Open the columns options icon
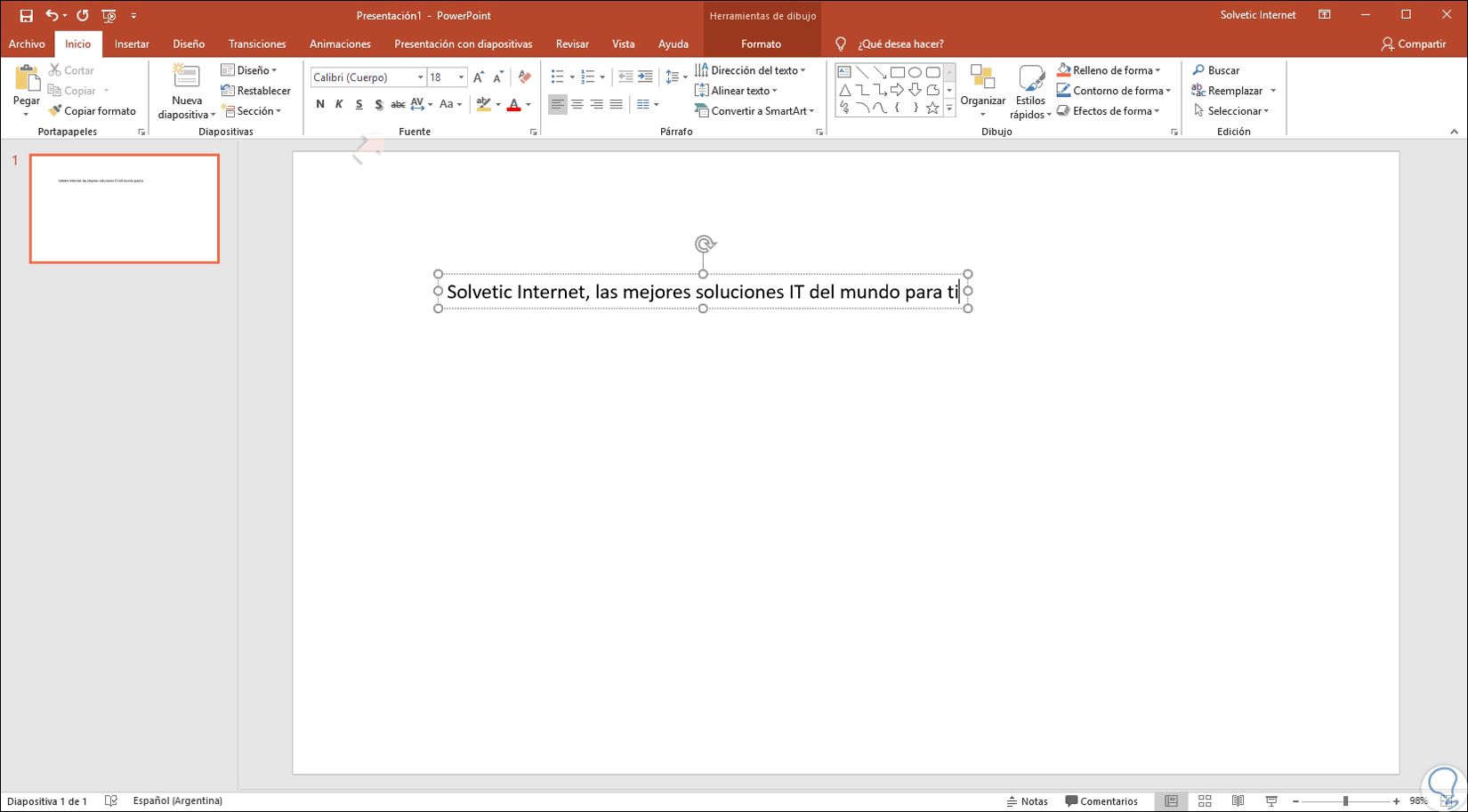 [x=647, y=105]
